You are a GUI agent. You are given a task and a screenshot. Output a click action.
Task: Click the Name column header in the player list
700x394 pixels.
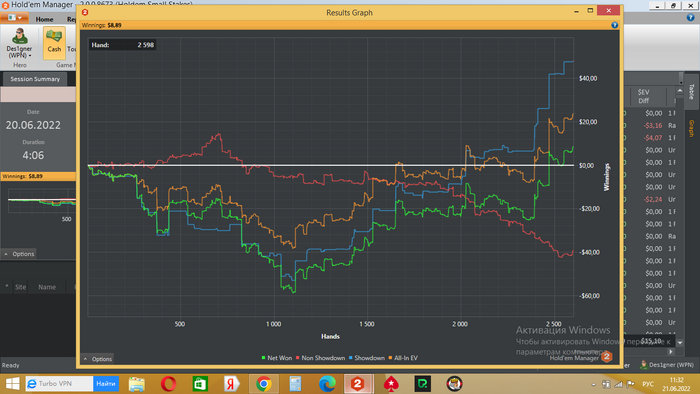[x=47, y=287]
